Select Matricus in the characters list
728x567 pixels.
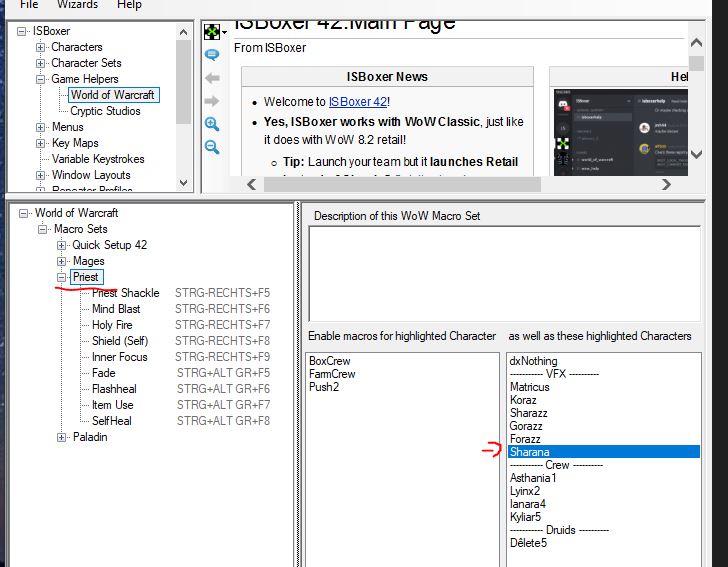tap(529, 387)
